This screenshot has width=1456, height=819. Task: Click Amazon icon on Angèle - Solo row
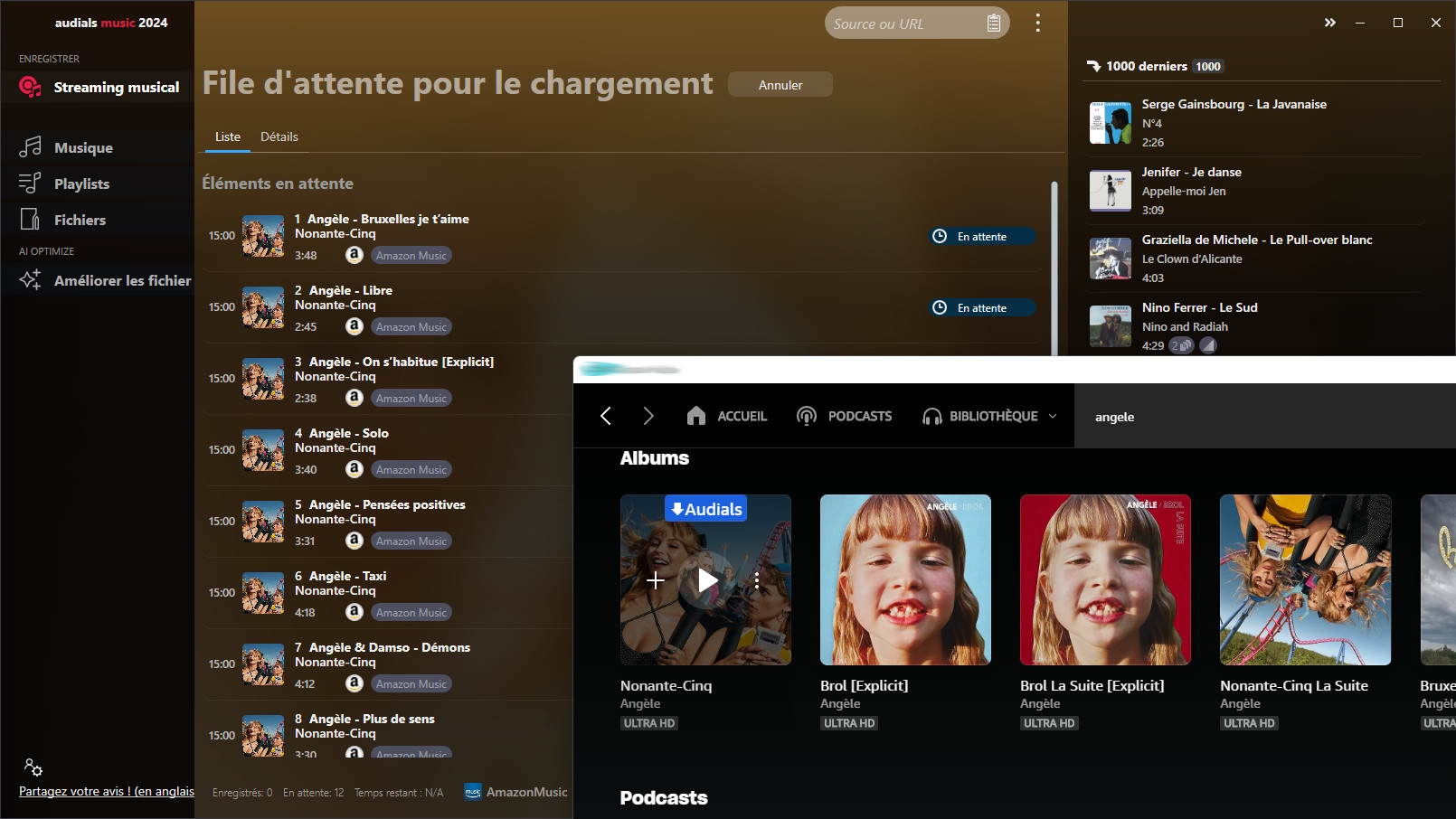pyautogui.click(x=355, y=469)
